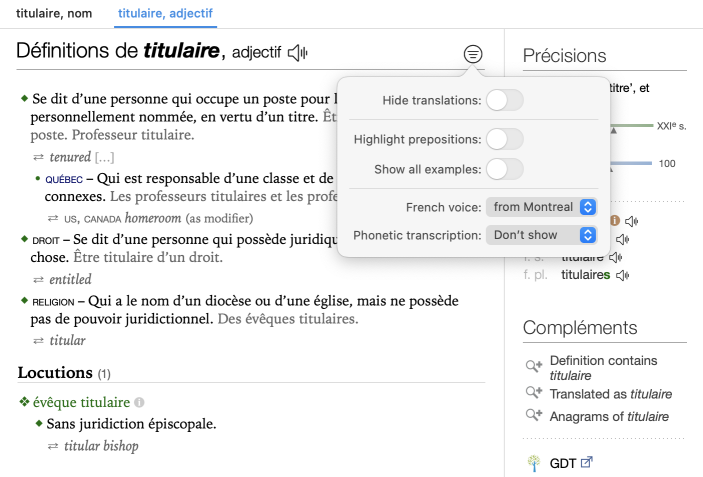
Task: Toggle the Hide translations switch
Action: coord(504,100)
